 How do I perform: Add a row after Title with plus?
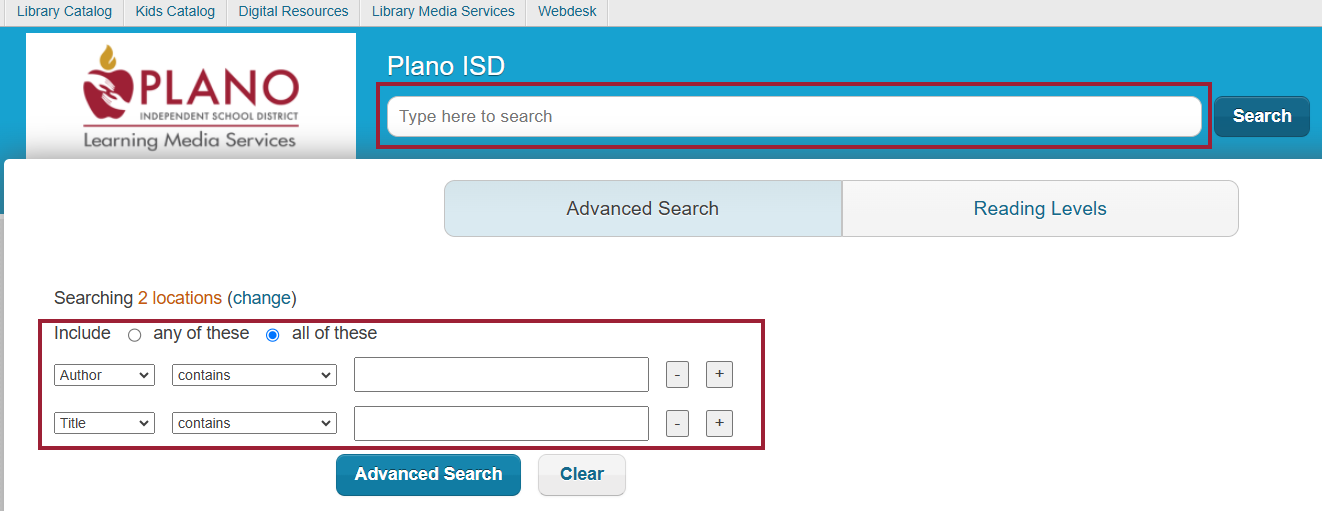pyautogui.click(x=719, y=423)
